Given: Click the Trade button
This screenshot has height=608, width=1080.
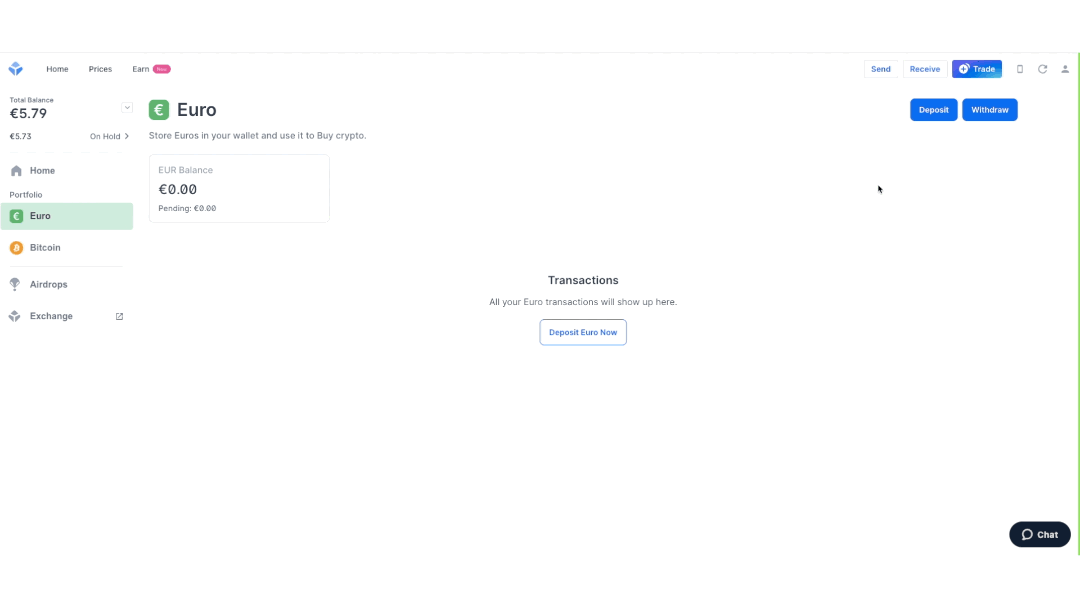Looking at the screenshot, I should pyautogui.click(x=977, y=69).
